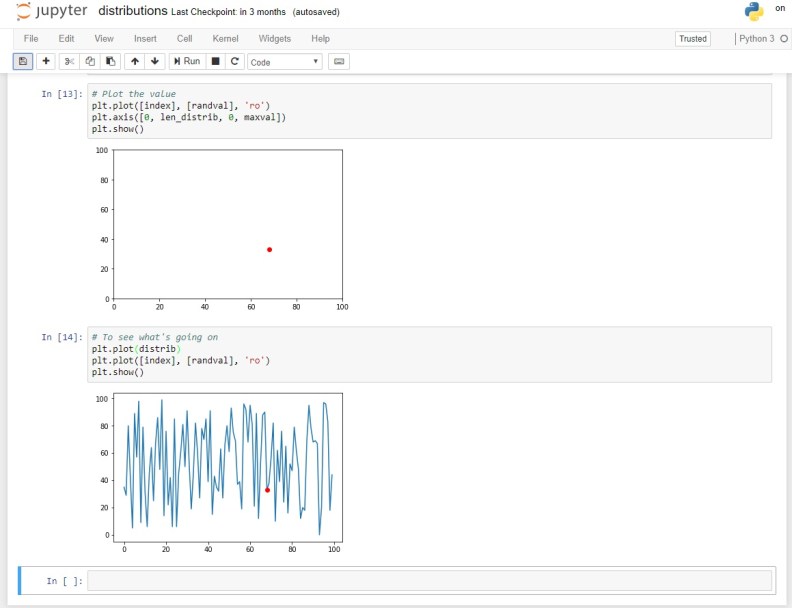
Task: Click the '# To see what's going on' comment
Action: (155, 337)
